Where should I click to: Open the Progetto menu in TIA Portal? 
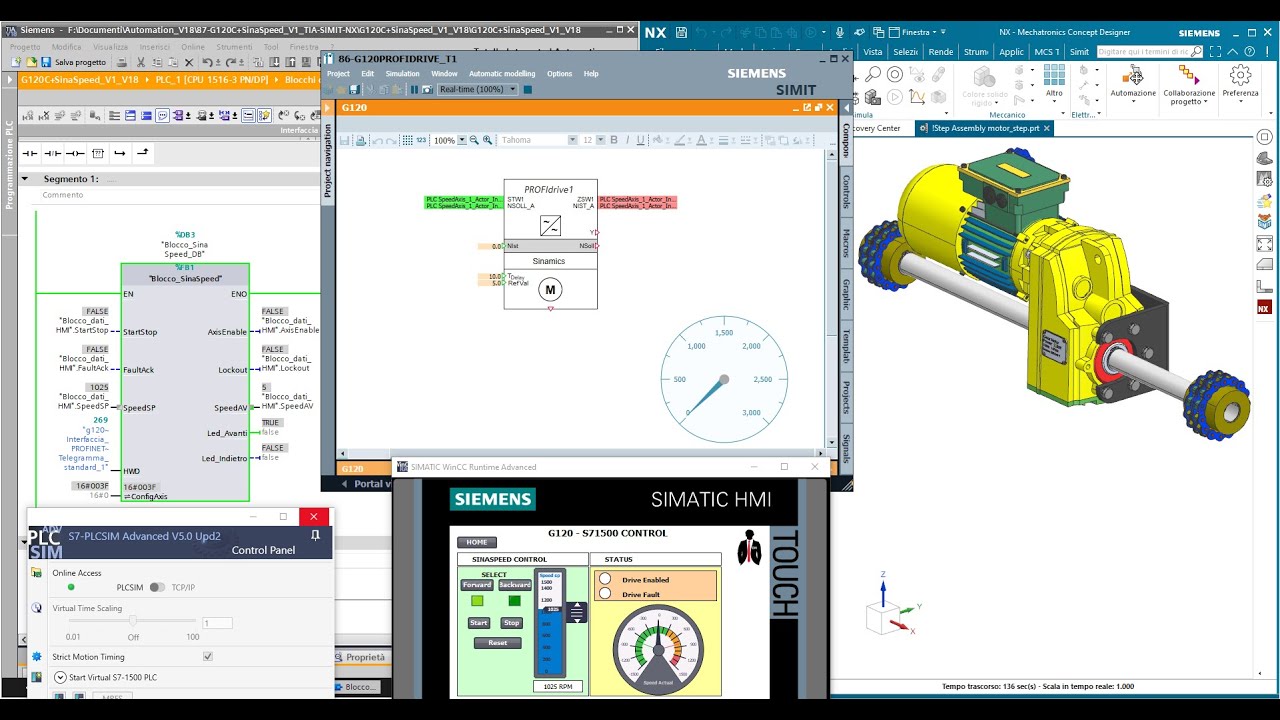(x=25, y=47)
